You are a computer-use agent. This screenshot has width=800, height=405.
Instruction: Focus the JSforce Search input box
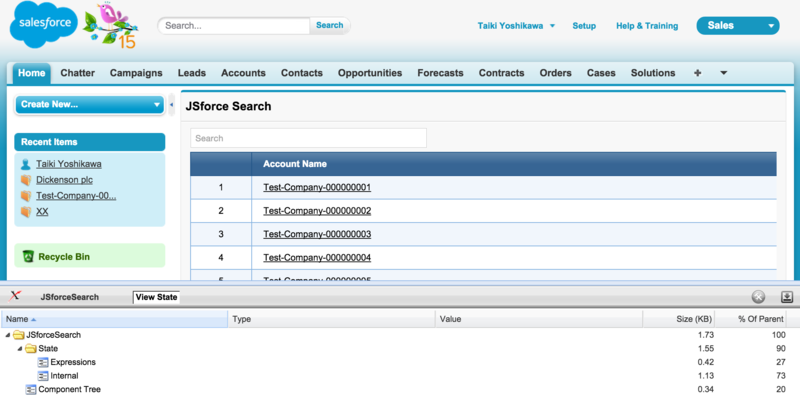click(308, 138)
